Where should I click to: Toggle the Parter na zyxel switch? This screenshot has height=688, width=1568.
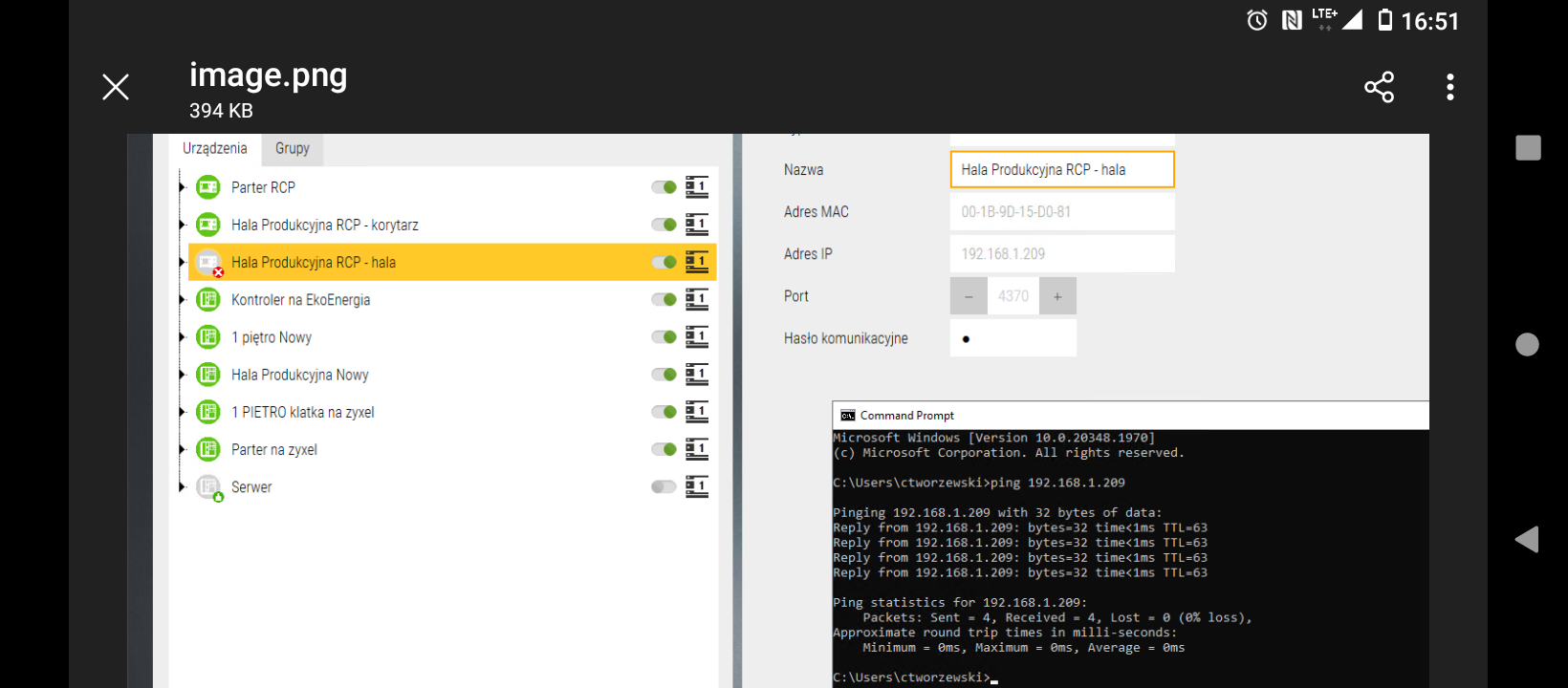point(664,449)
